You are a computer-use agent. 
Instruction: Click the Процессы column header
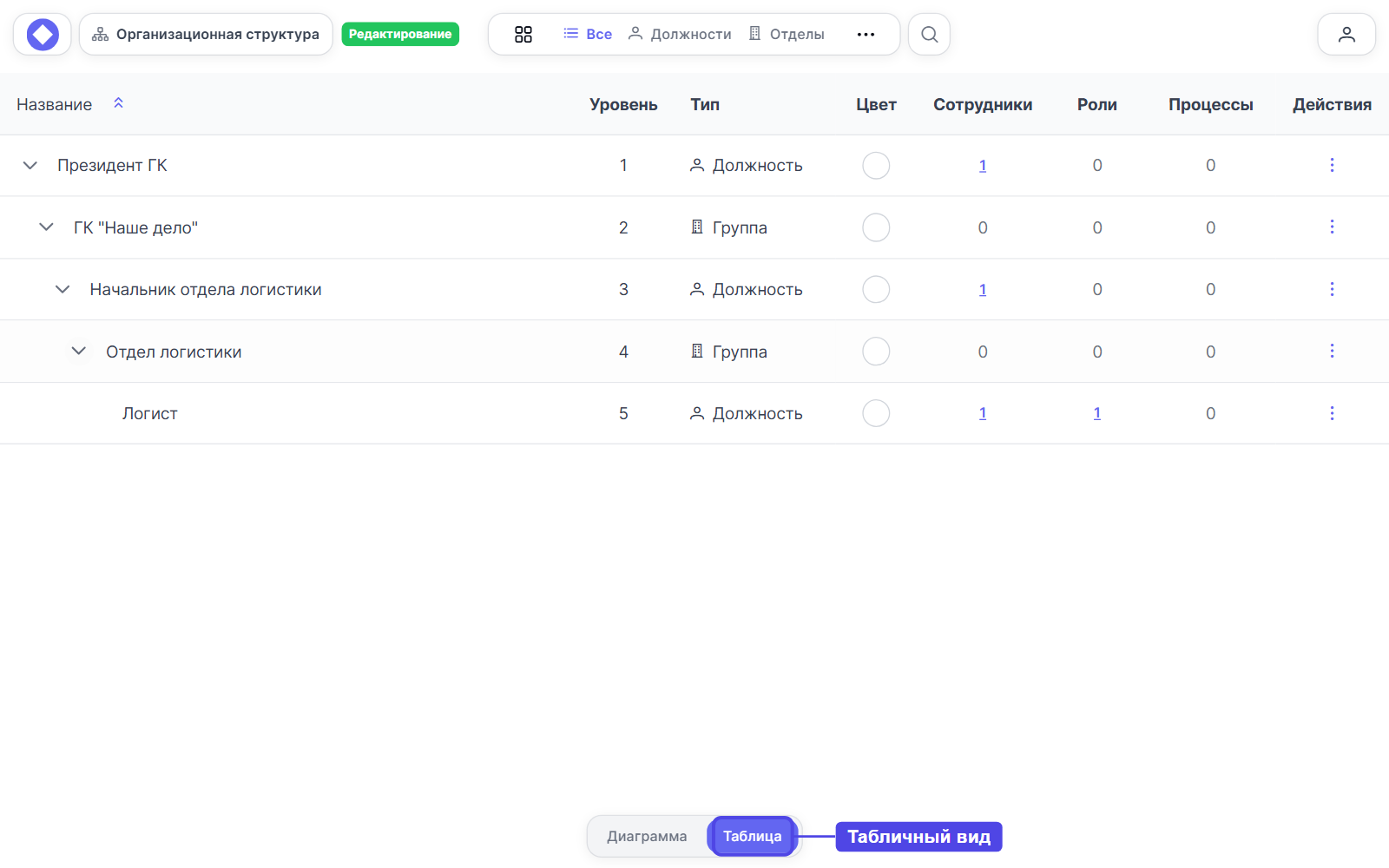[x=1211, y=105]
